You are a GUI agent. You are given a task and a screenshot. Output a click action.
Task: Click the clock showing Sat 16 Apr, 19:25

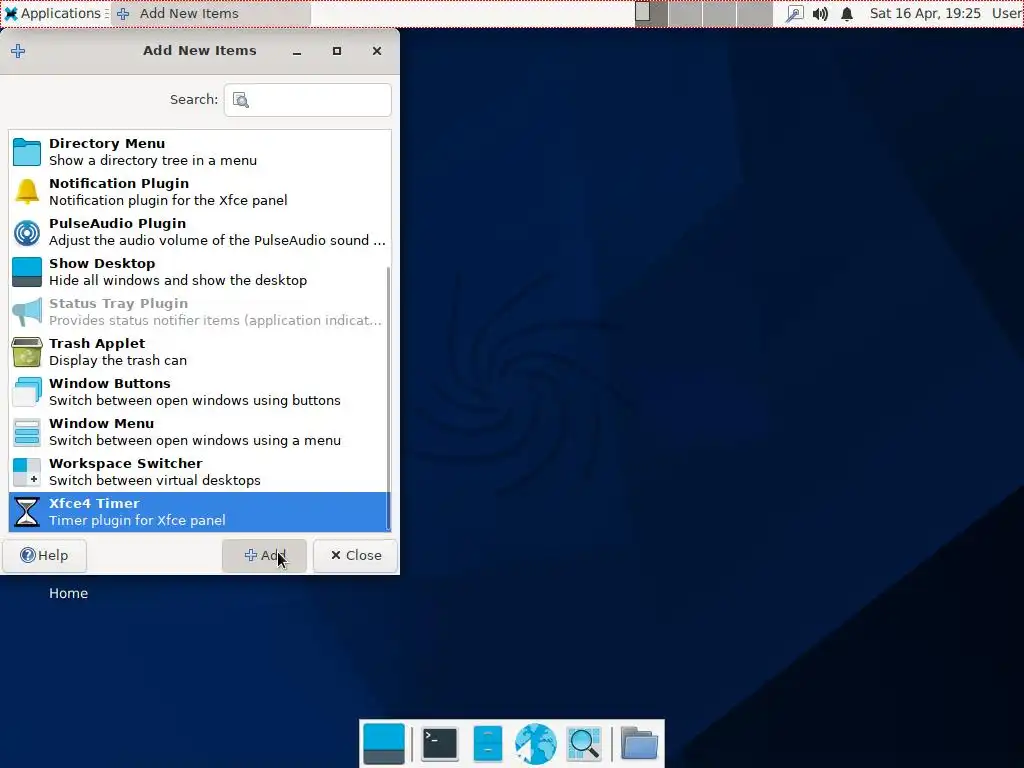925,14
